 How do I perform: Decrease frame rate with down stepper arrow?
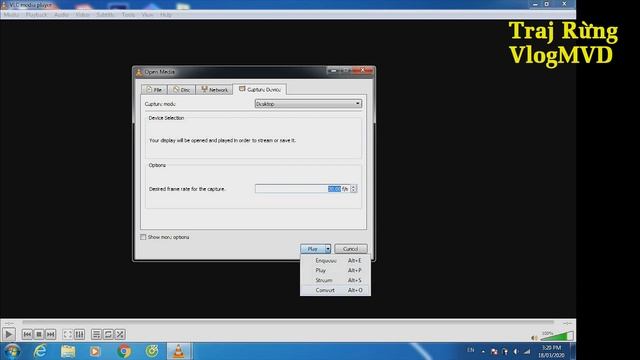(354, 191)
